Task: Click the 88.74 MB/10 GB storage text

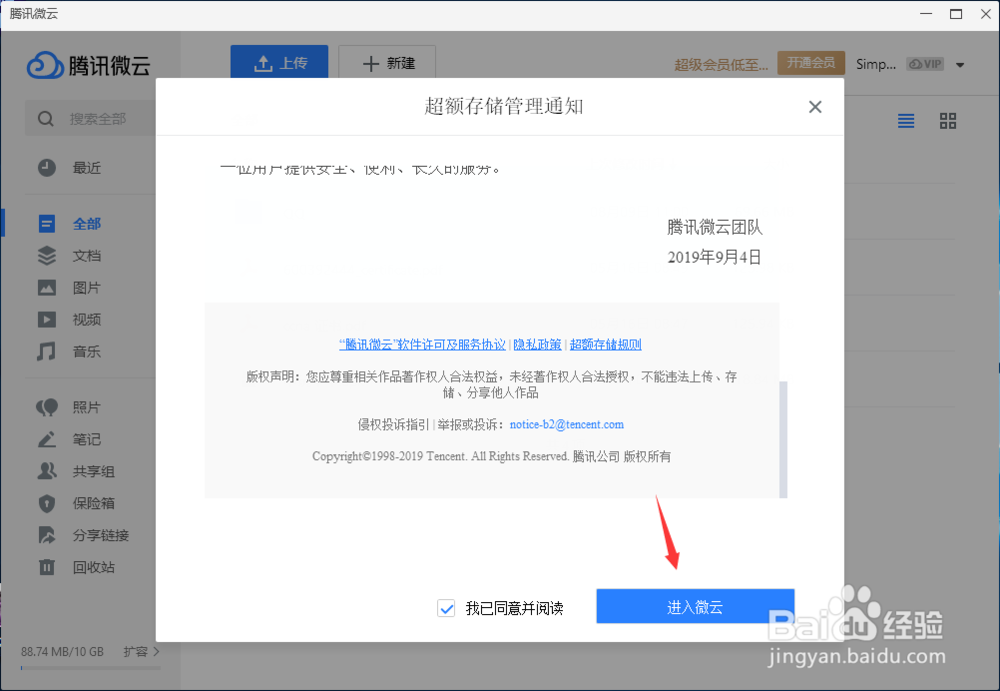Action: (62, 651)
